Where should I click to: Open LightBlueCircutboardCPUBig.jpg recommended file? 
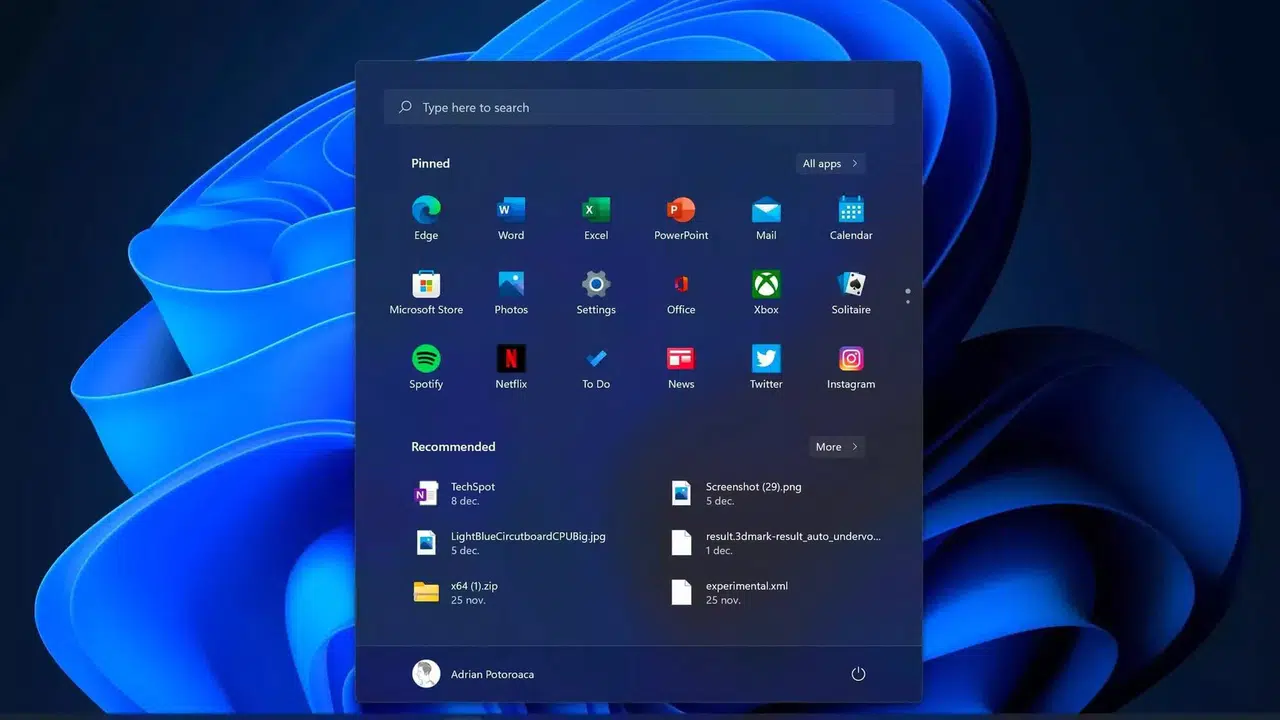pyautogui.click(x=528, y=536)
